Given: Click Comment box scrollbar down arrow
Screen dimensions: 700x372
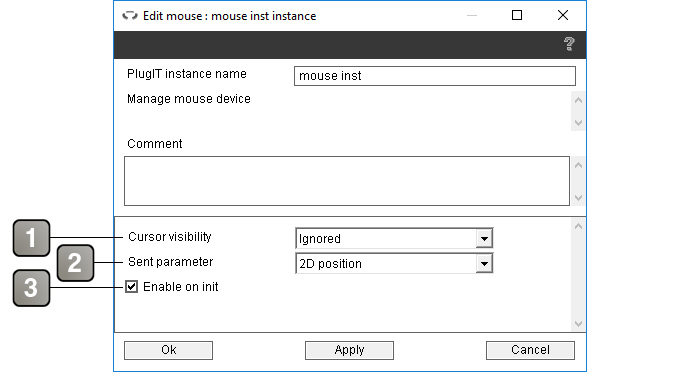Looking at the screenshot, I should click(x=578, y=198).
